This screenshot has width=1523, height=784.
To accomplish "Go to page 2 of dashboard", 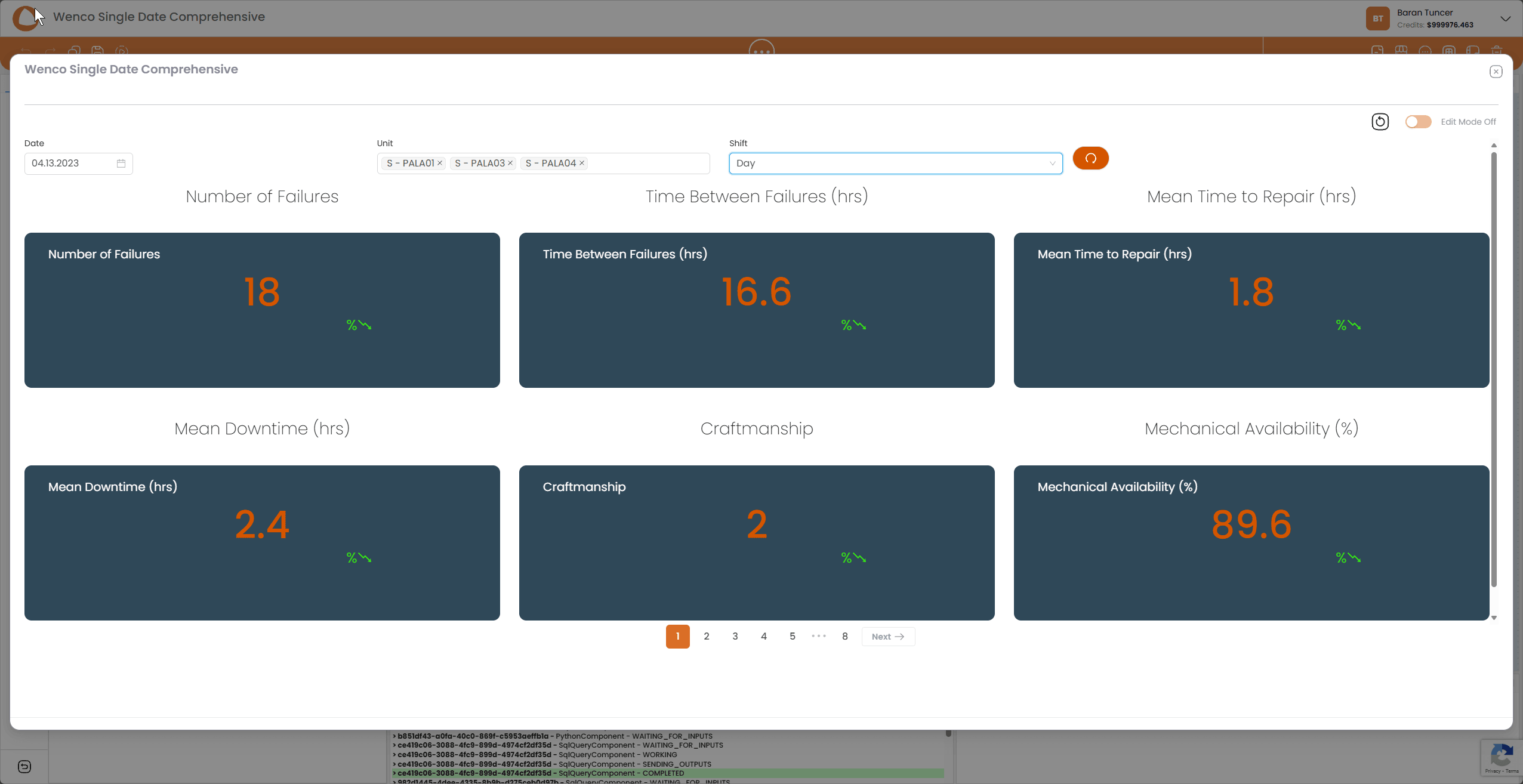I will tap(707, 637).
